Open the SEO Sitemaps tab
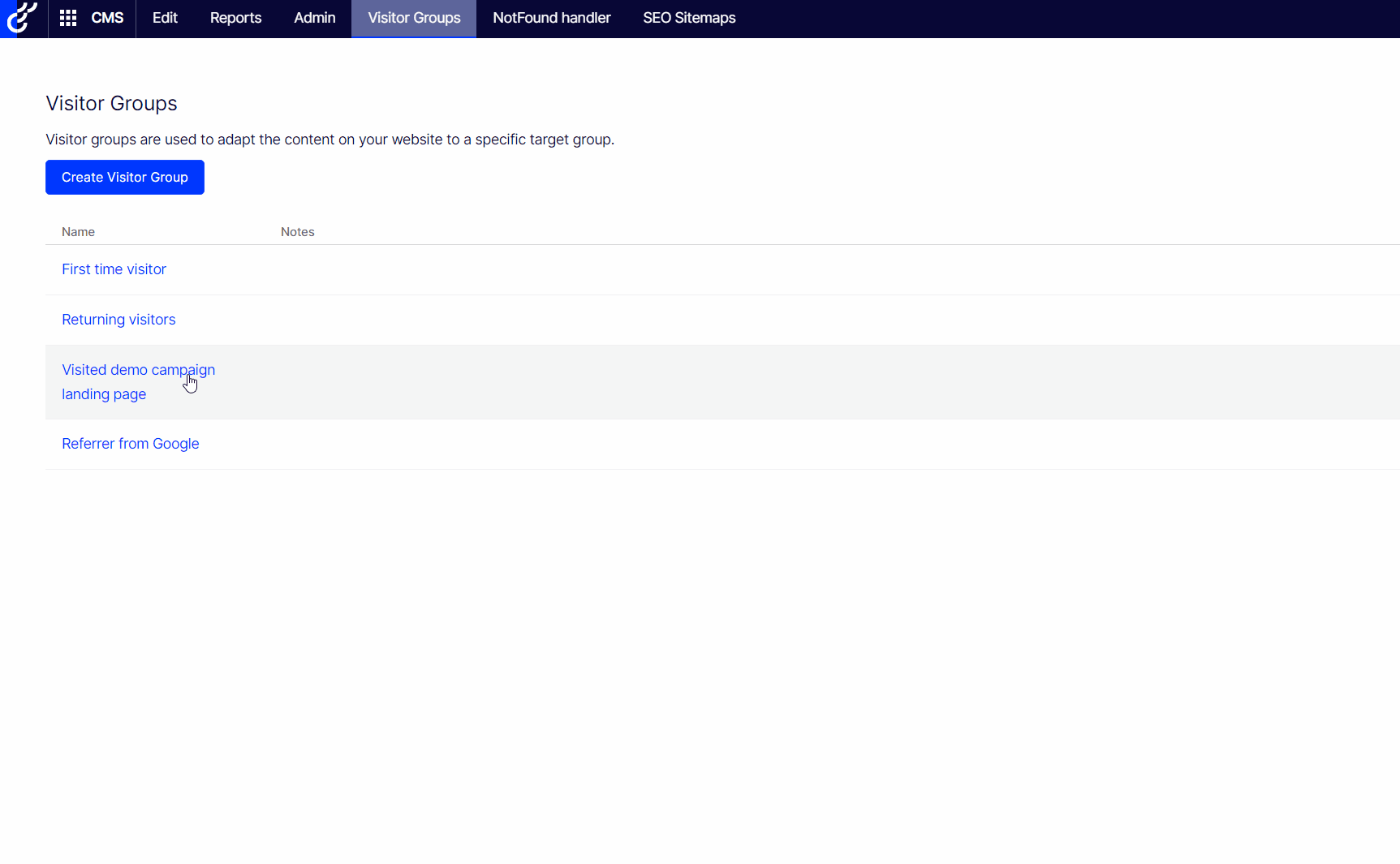This screenshot has width=1400, height=864. coord(688,18)
